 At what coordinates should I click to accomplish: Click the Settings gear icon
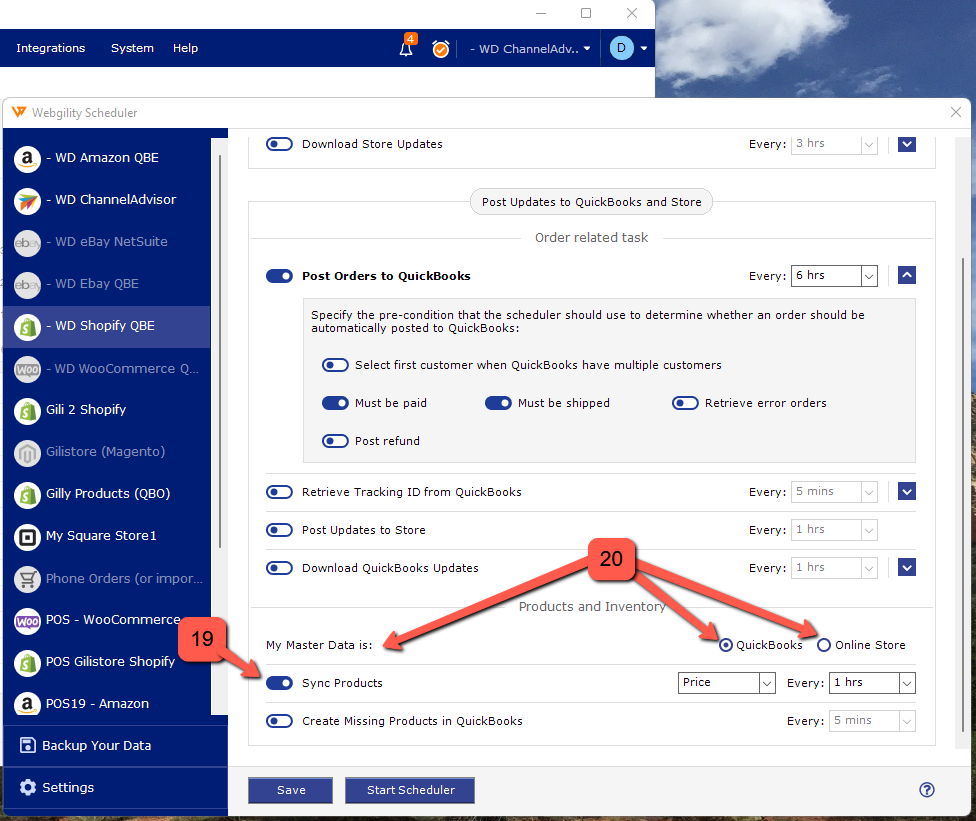tap(27, 787)
